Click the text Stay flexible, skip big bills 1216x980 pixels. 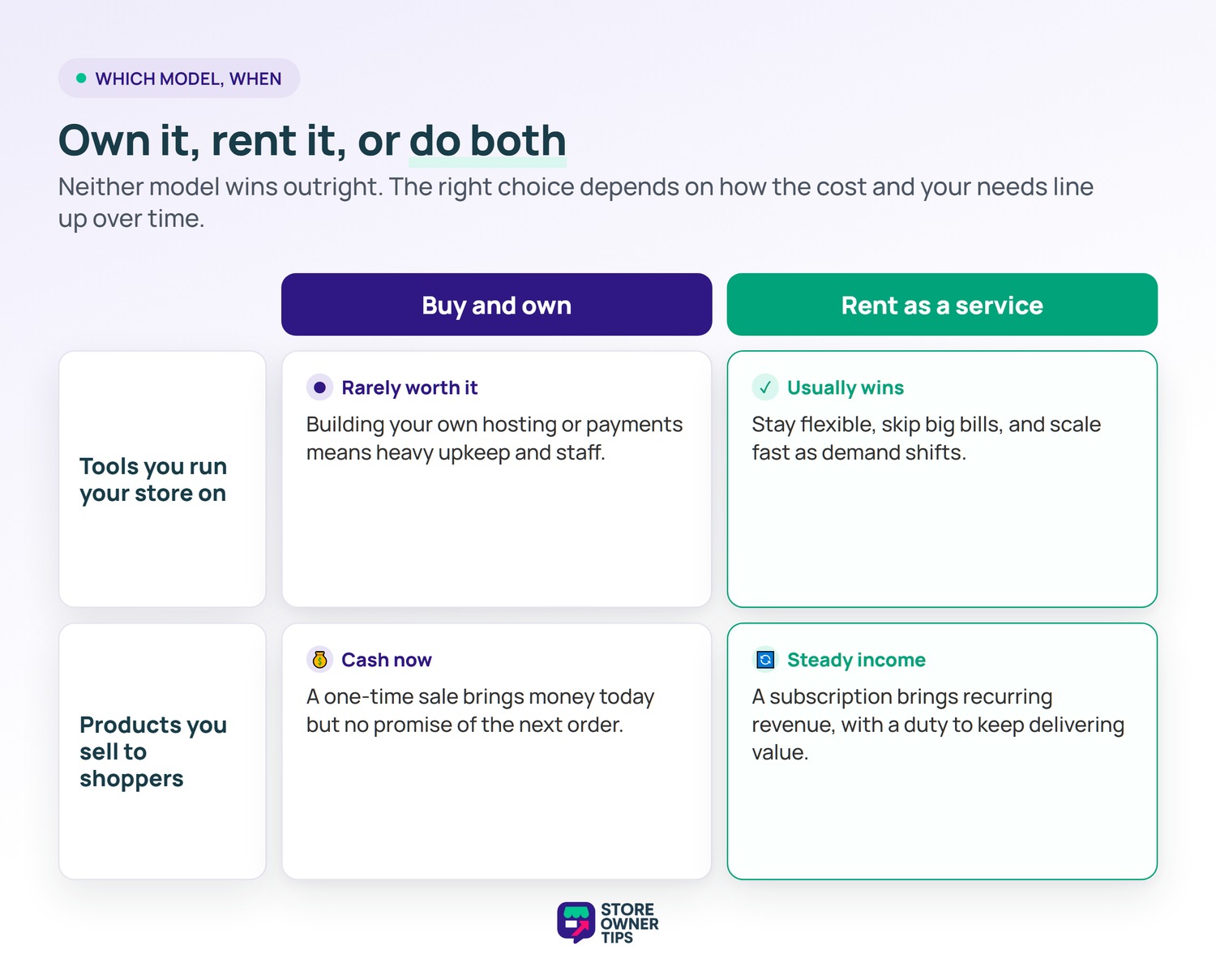click(927, 439)
